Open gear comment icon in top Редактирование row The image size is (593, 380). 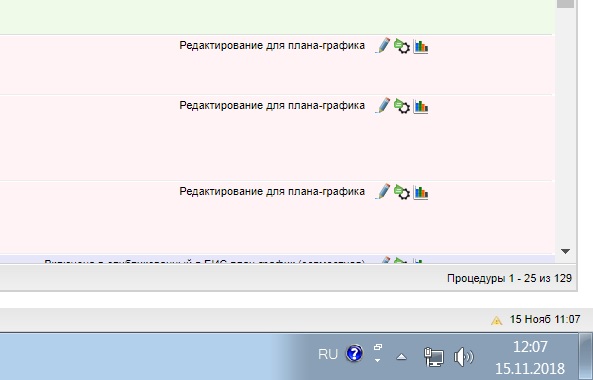click(402, 46)
